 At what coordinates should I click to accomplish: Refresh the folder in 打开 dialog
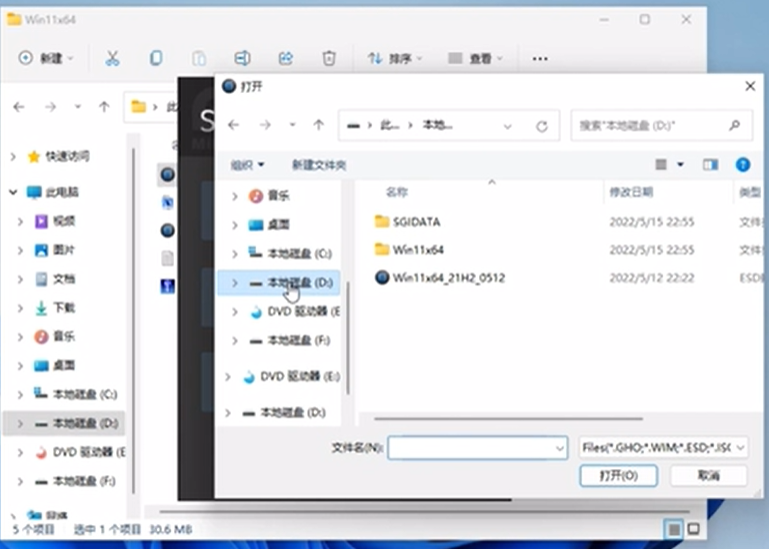coord(541,126)
